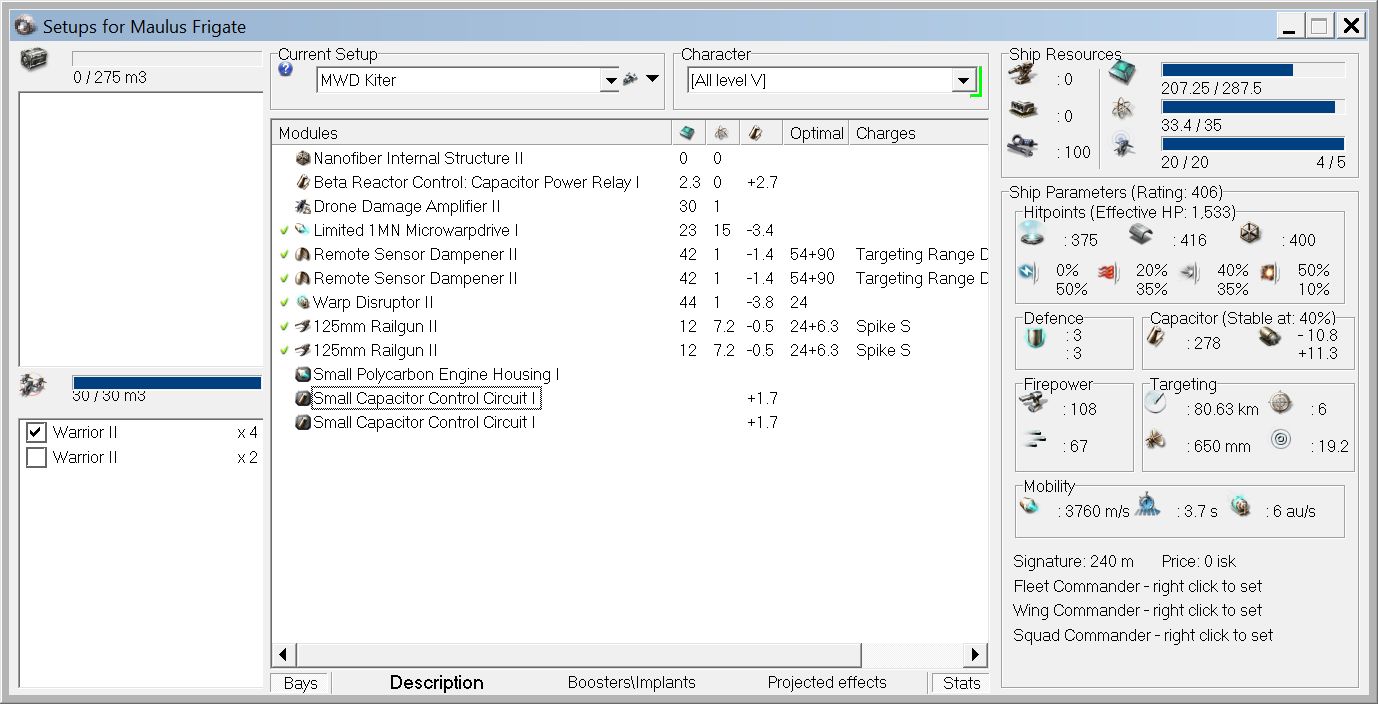Select the Limited 1MN Microwarpdrive I row text
This screenshot has height=704, width=1378.
pyautogui.click(x=415, y=230)
